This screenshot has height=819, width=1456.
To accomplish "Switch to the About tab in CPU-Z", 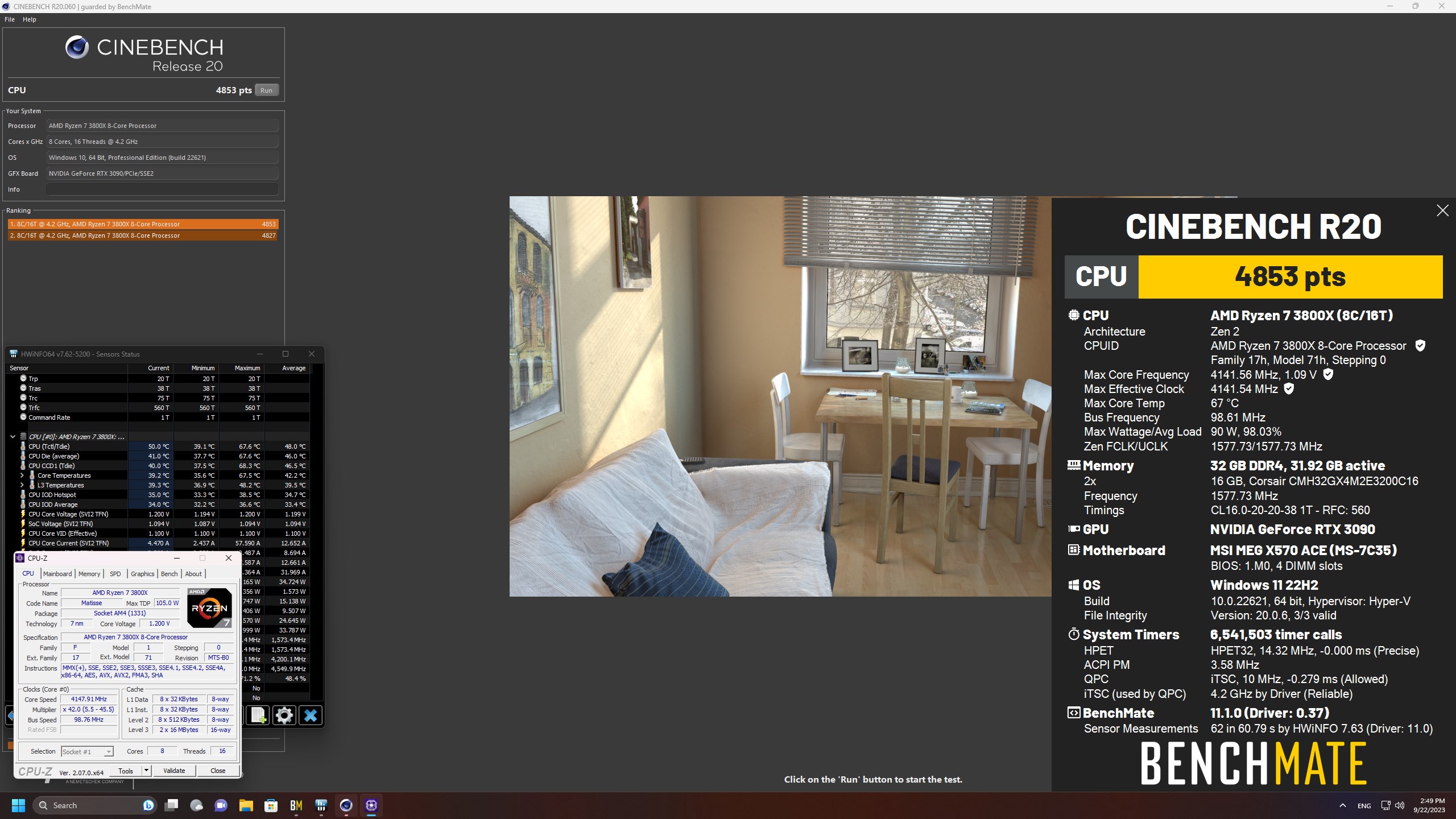I will click(193, 574).
